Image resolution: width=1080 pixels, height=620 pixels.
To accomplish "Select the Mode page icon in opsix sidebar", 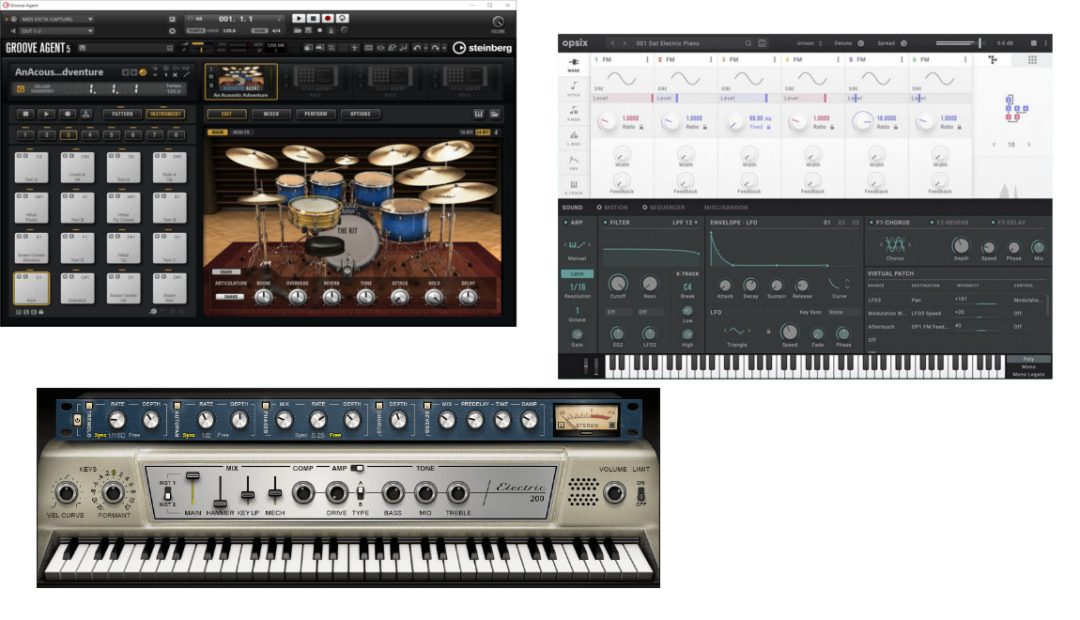I will tap(574, 65).
